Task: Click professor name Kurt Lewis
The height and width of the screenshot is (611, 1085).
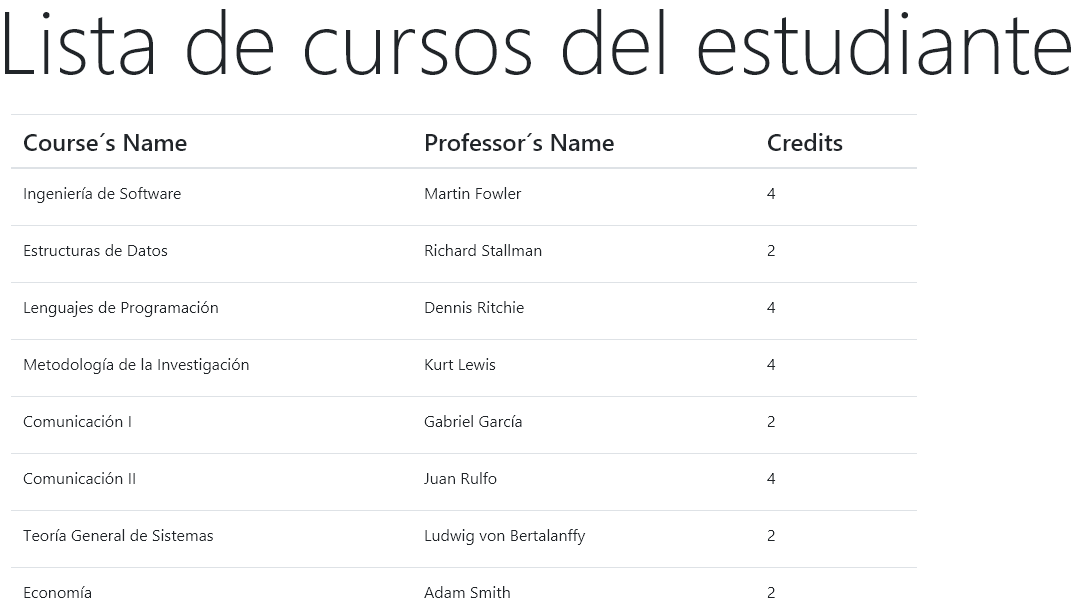Action: 460,365
